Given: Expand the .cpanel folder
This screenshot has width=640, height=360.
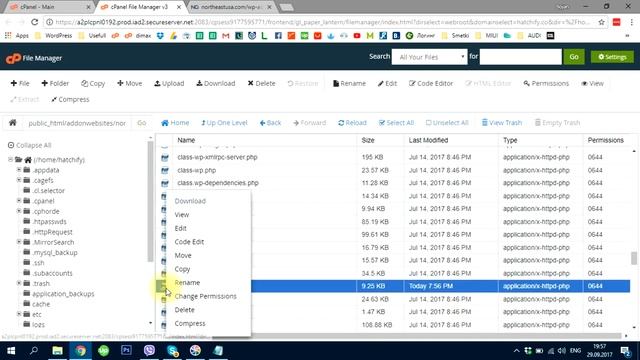Looking at the screenshot, I should pyautogui.click(x=19, y=201).
